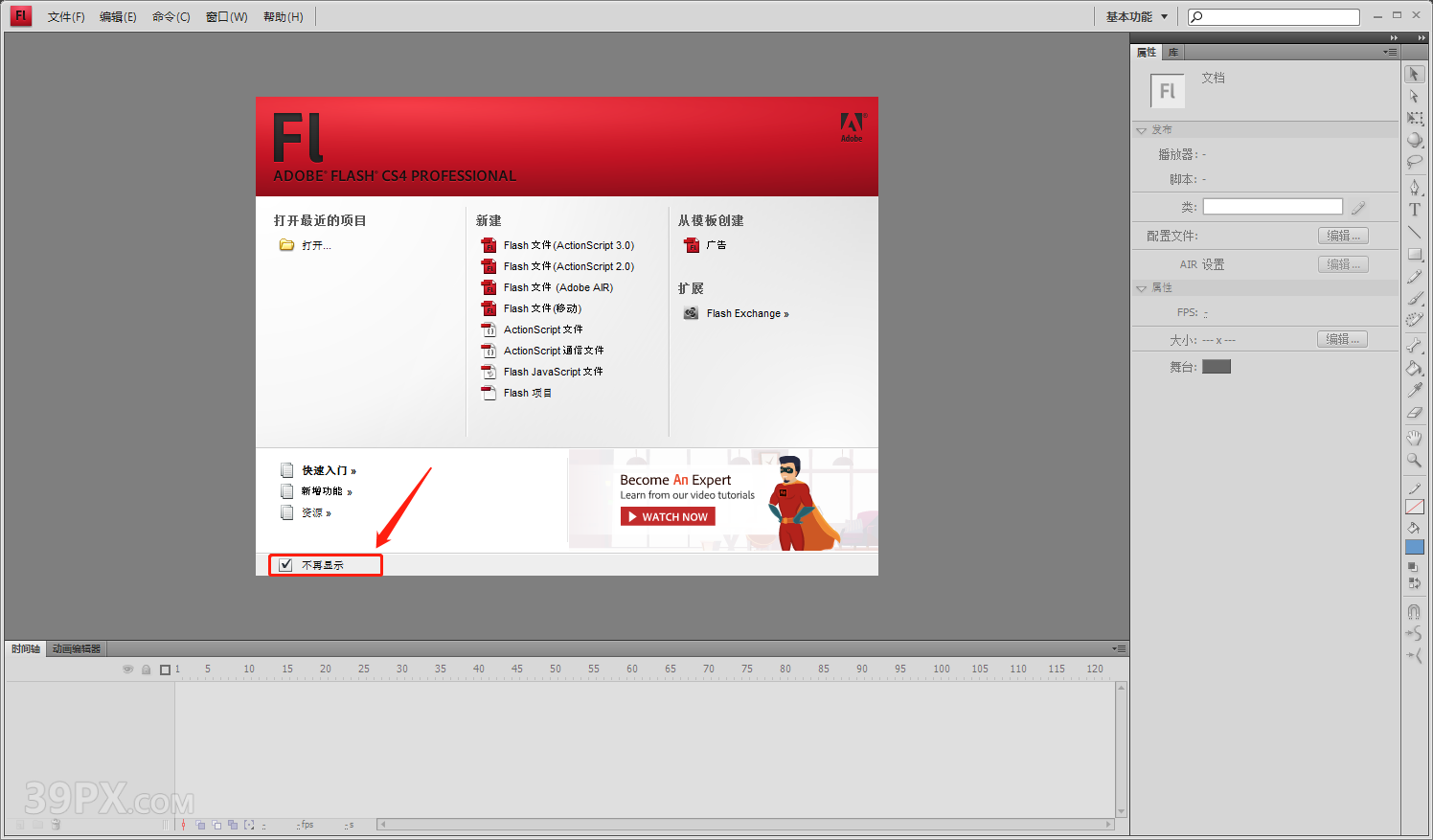Open the 基本功能 workspace dropdown

1137,16
